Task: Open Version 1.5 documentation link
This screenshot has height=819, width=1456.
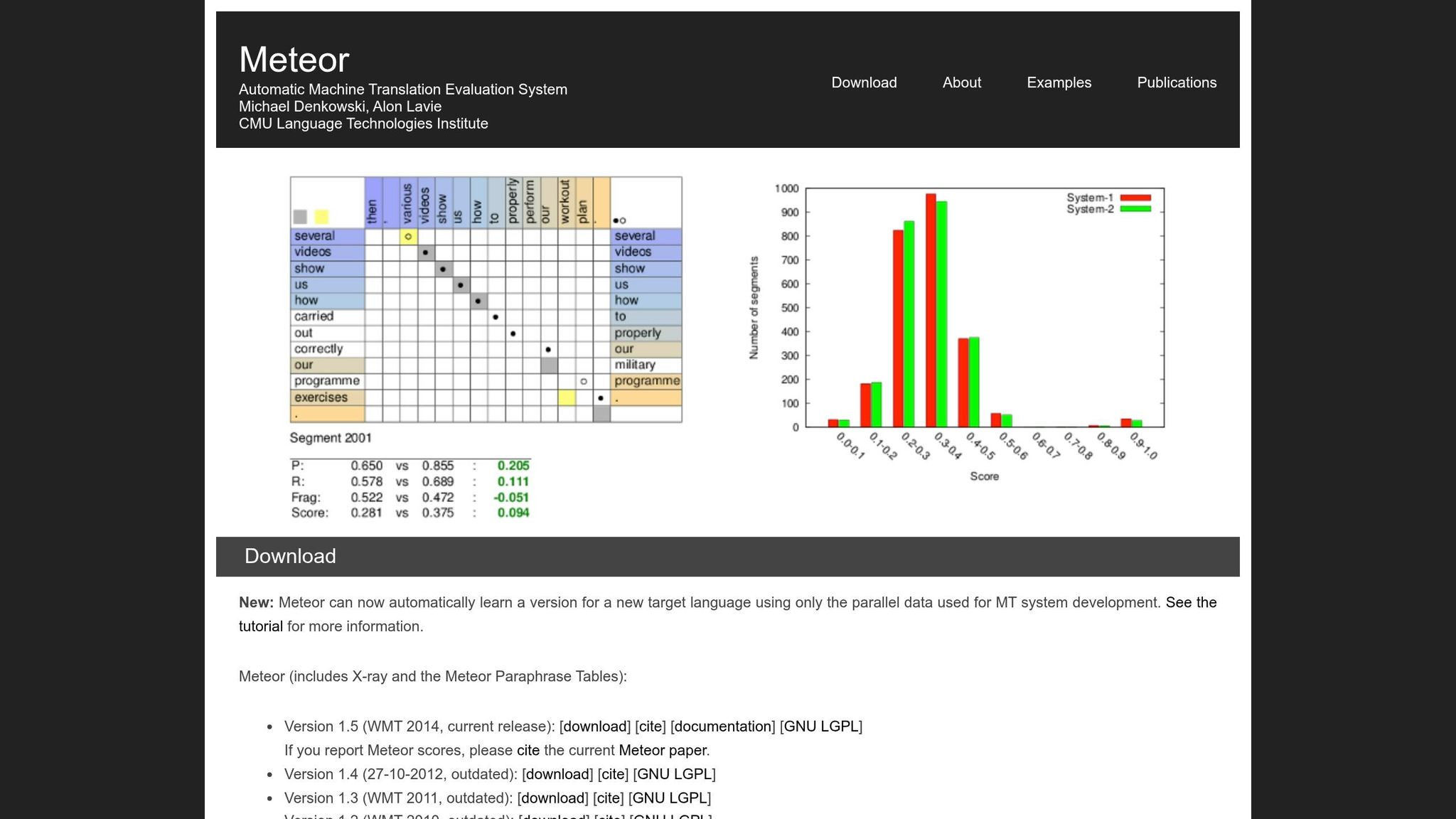Action: [722, 727]
